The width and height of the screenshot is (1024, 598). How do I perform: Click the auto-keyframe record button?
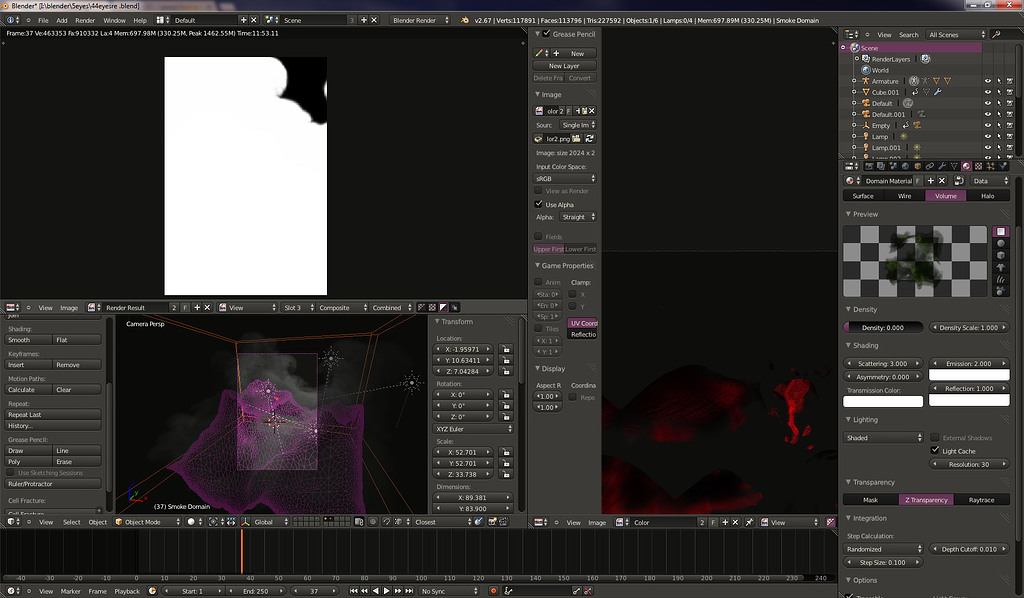tap(493, 591)
